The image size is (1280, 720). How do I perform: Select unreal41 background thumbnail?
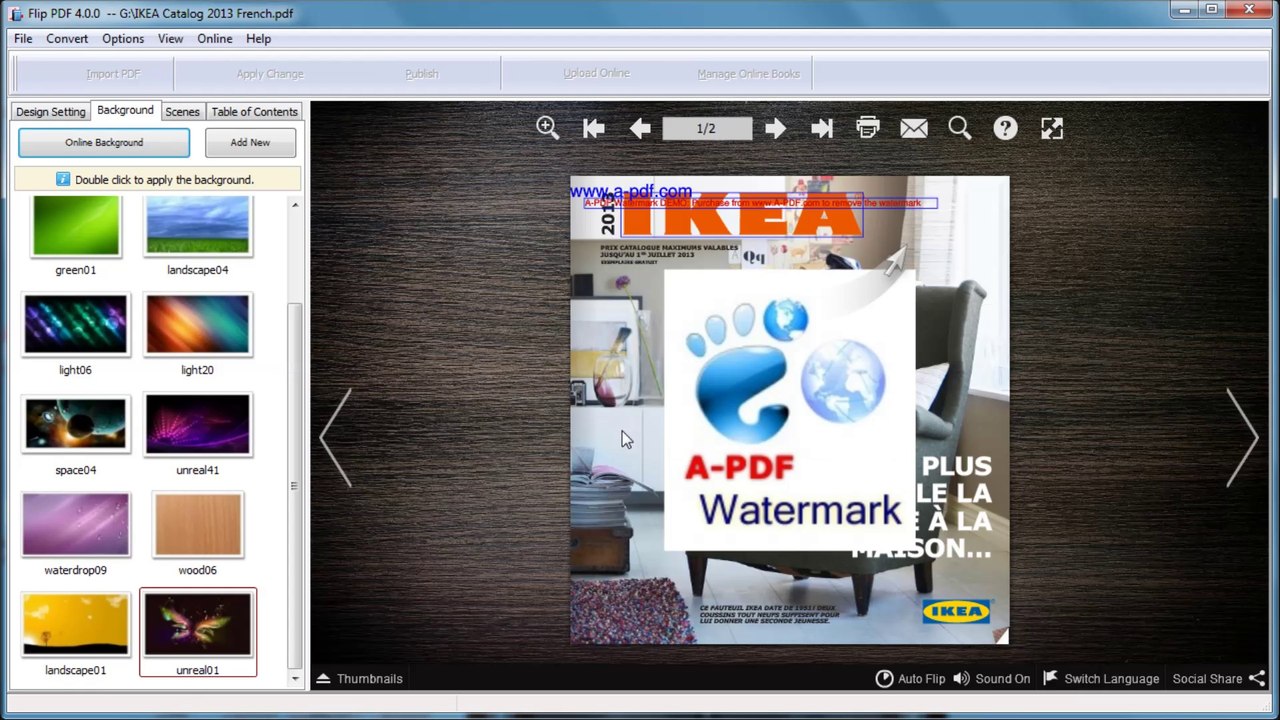pyautogui.click(x=198, y=424)
